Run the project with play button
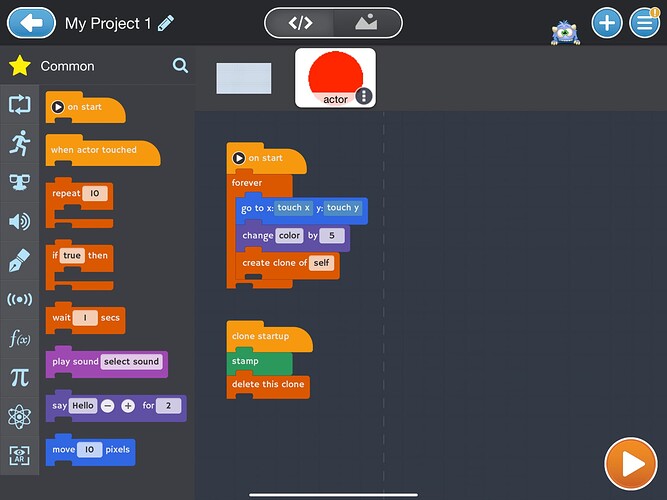 pyautogui.click(x=631, y=464)
